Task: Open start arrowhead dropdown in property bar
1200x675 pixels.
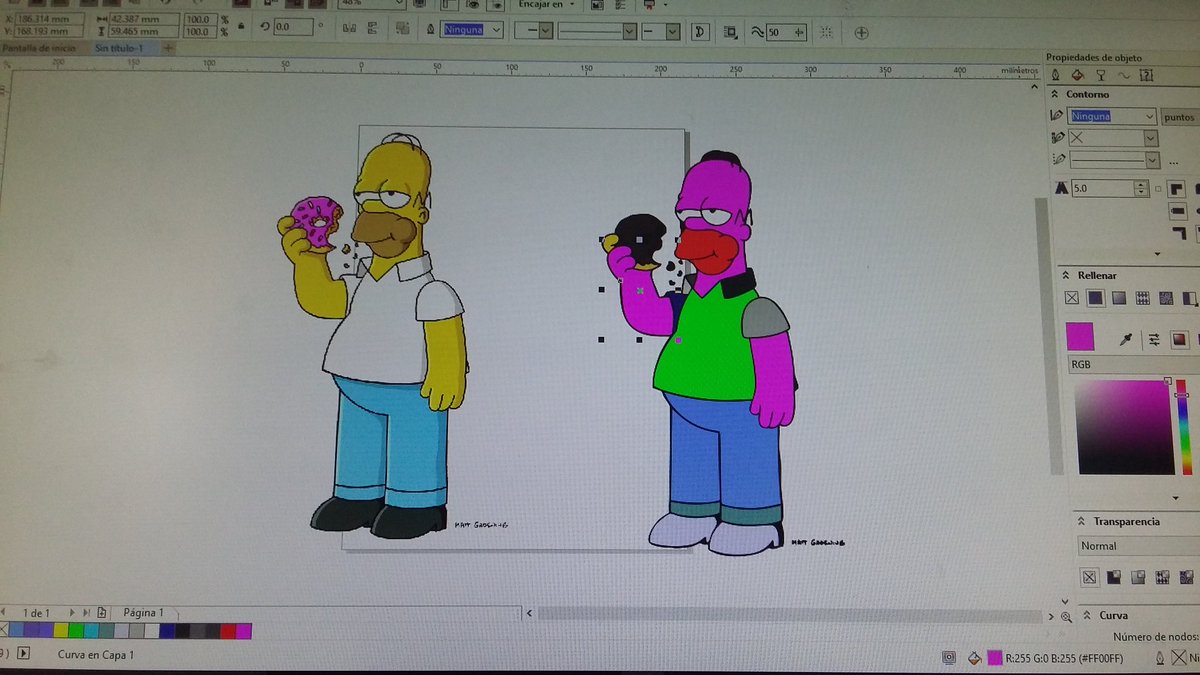Action: 545,31
